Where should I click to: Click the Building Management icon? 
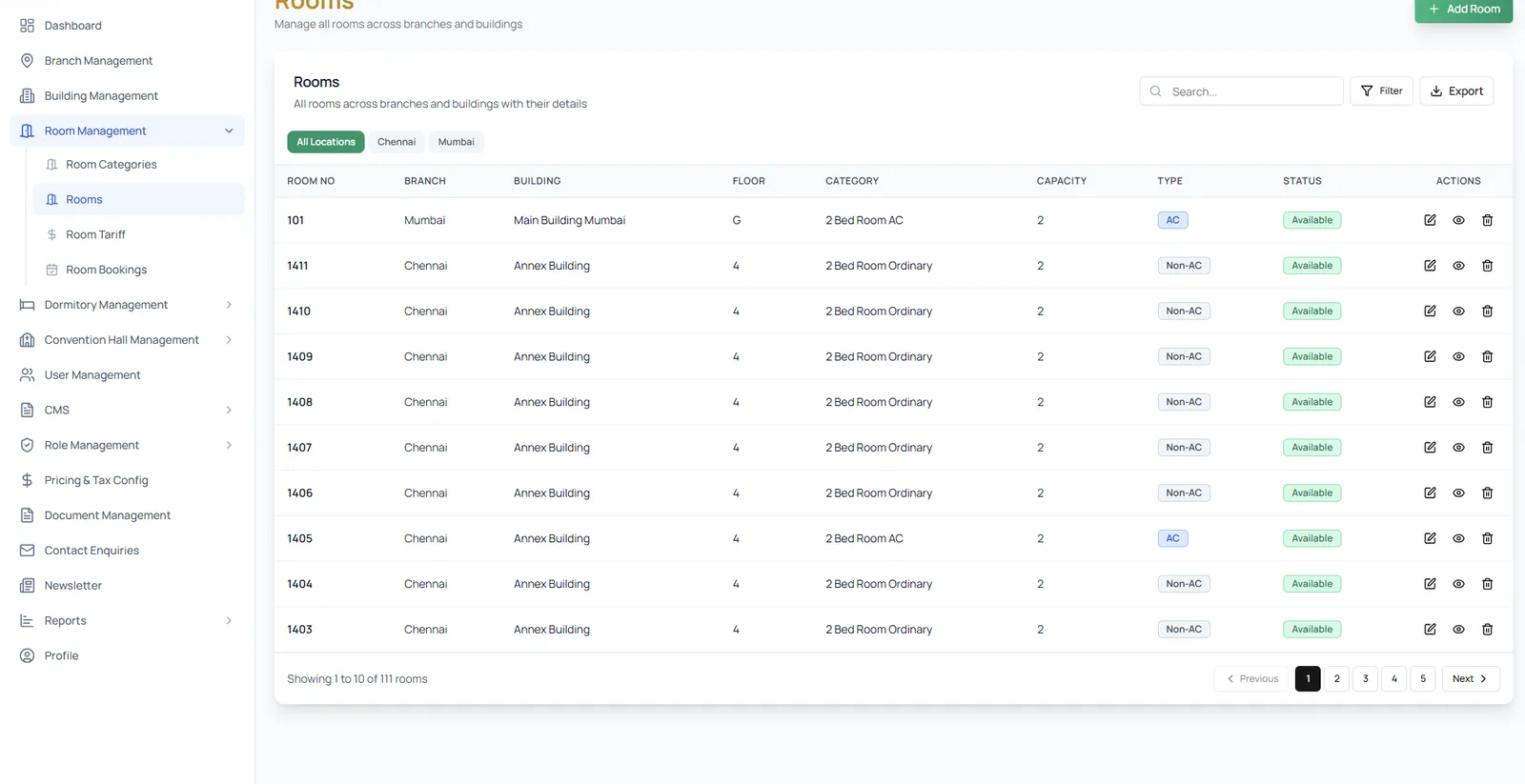tap(27, 95)
